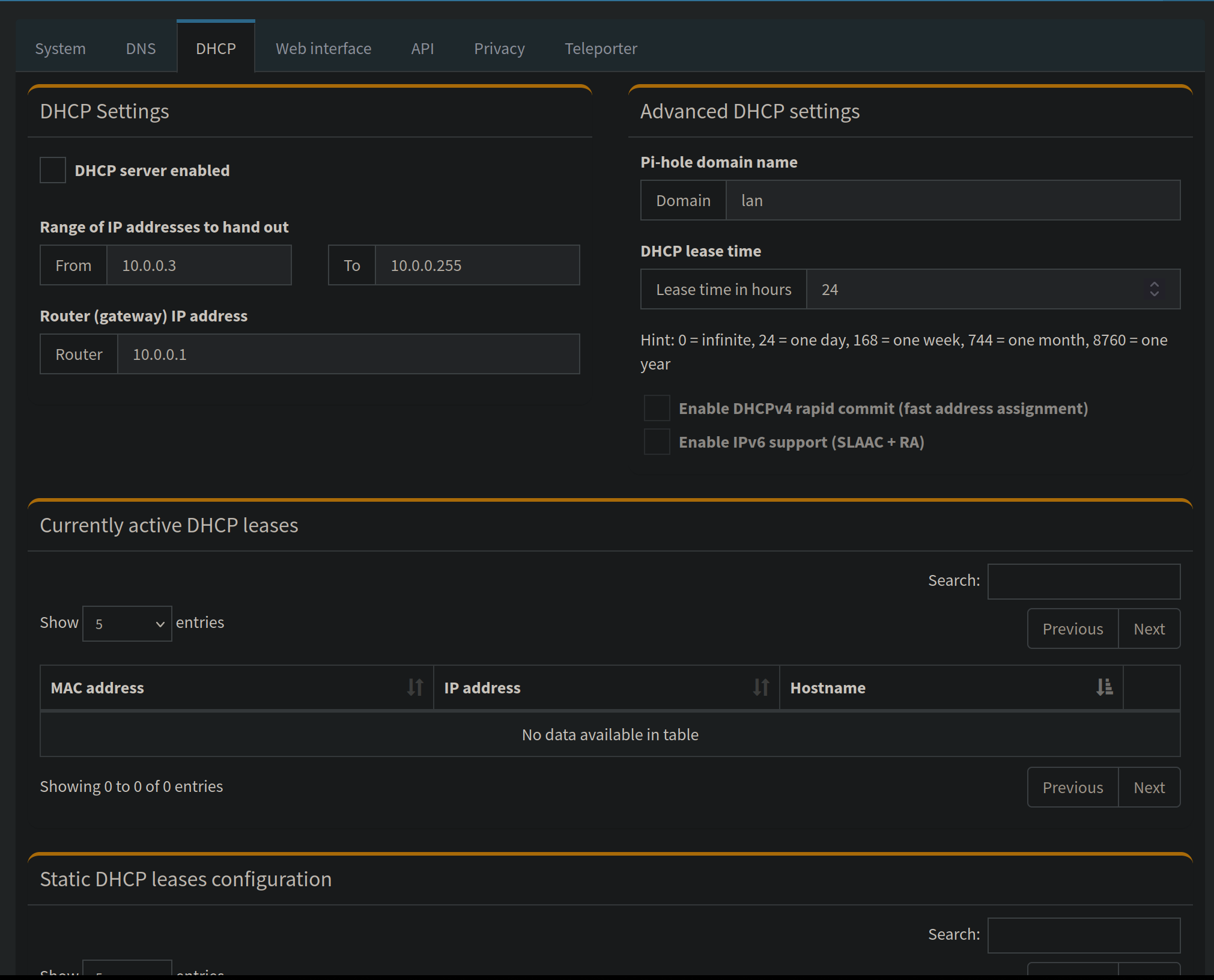Enable the DHCP server checkbox

pos(53,170)
